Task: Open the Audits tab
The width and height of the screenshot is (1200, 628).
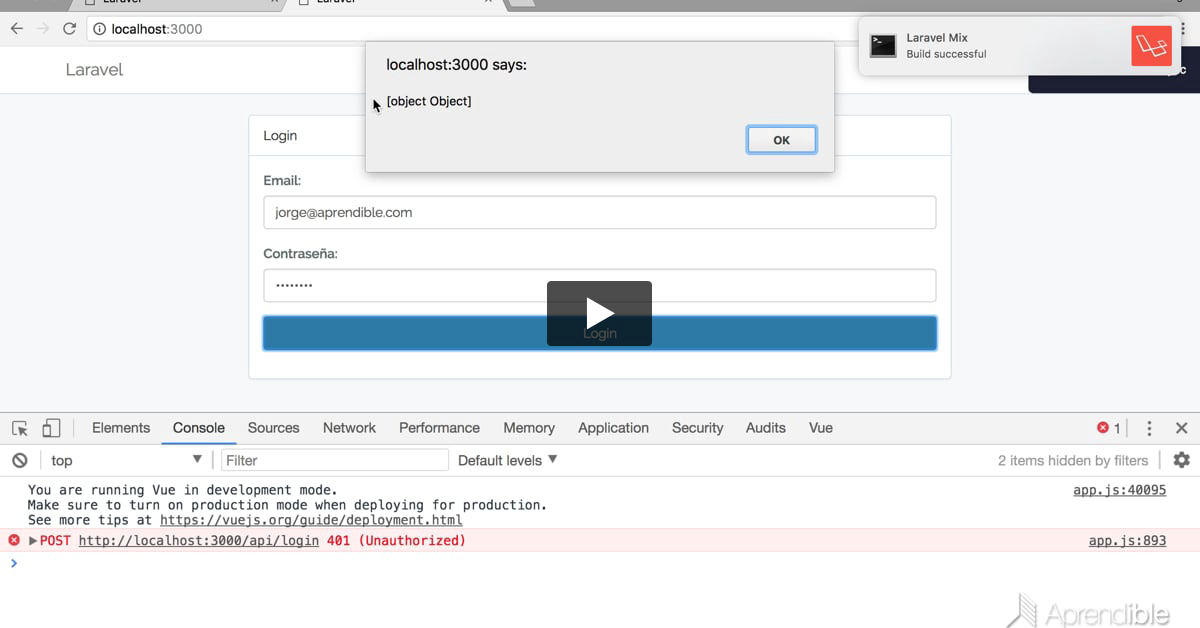Action: (765, 428)
